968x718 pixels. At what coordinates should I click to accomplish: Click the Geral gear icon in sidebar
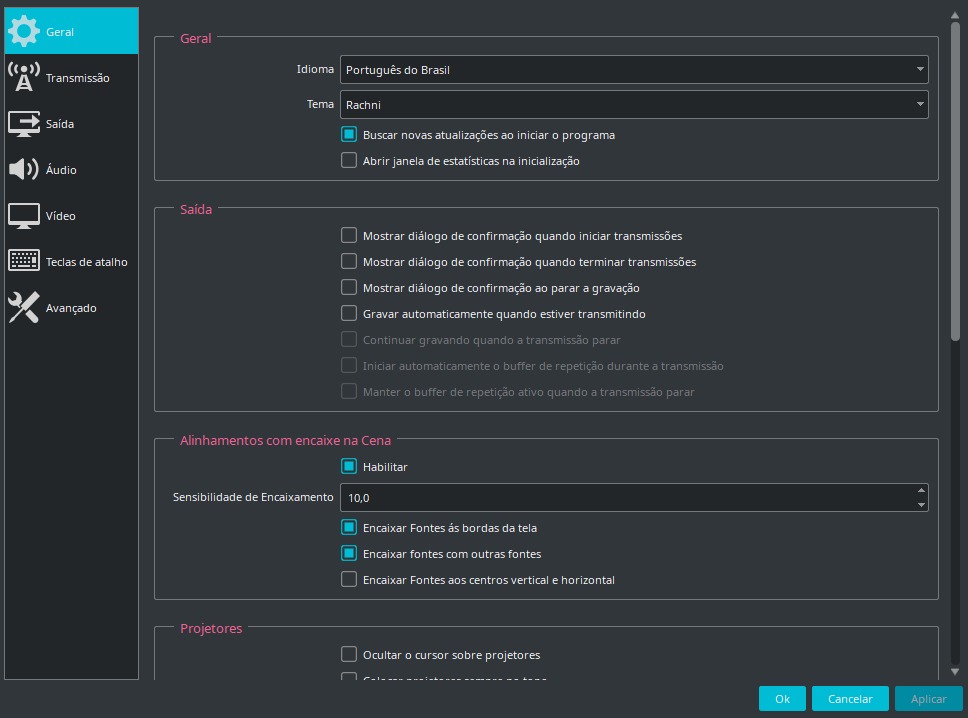coord(24,31)
